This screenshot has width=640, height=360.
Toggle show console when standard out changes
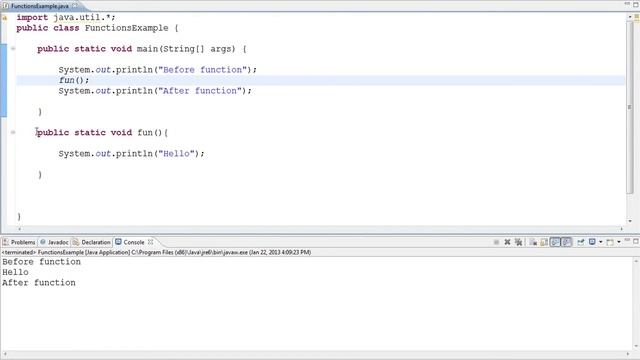point(555,242)
